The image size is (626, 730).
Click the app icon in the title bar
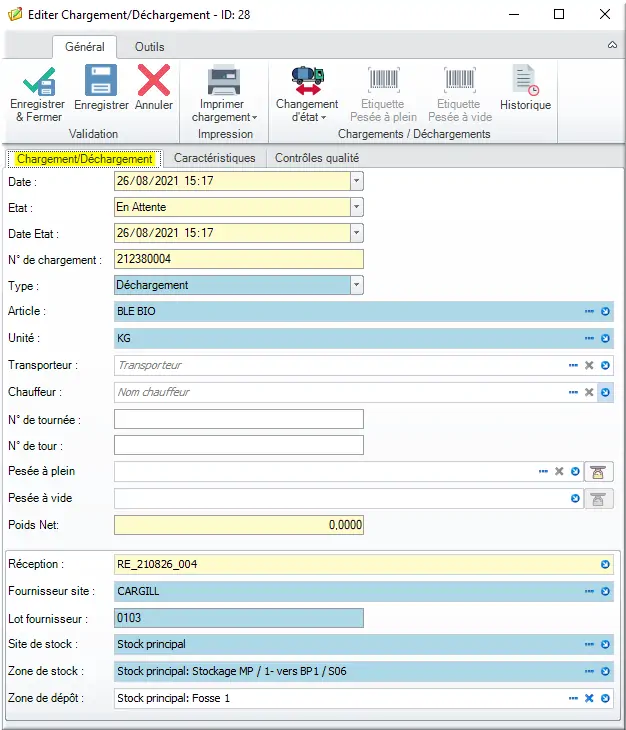coord(15,14)
